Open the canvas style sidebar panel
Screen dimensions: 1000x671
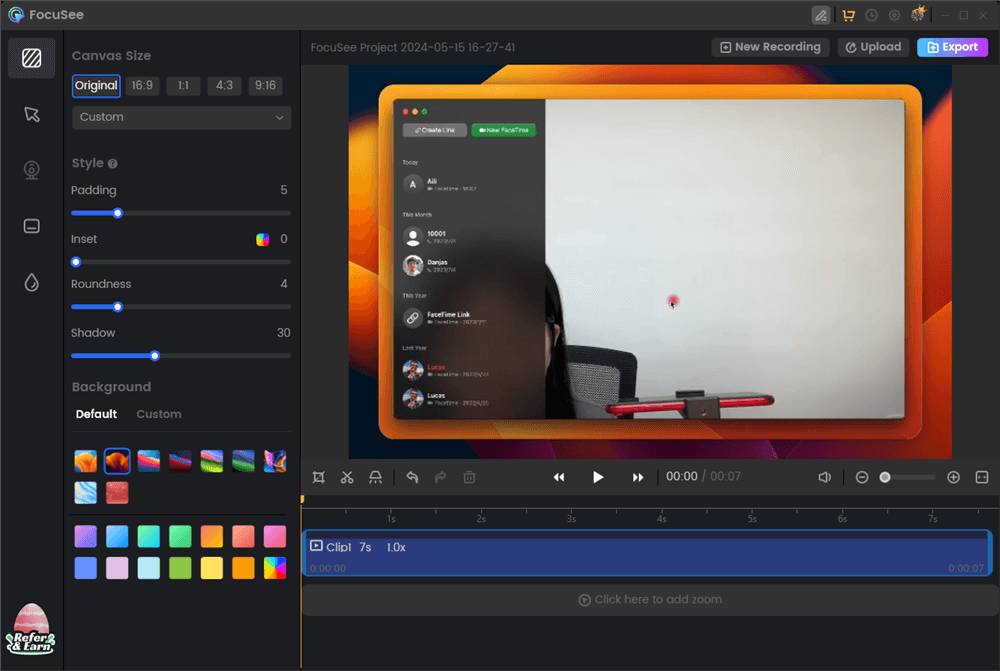click(31, 58)
